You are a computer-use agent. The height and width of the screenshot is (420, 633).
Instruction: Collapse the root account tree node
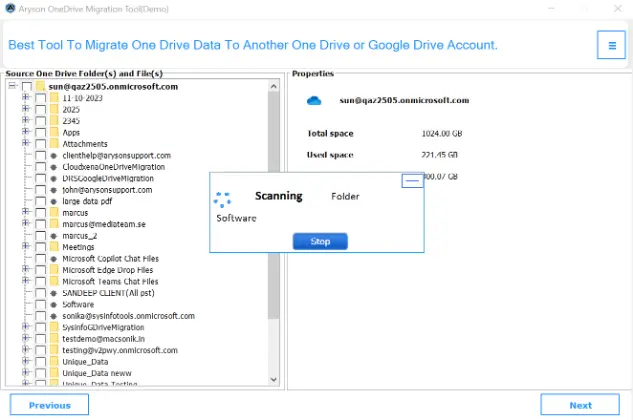coord(12,86)
